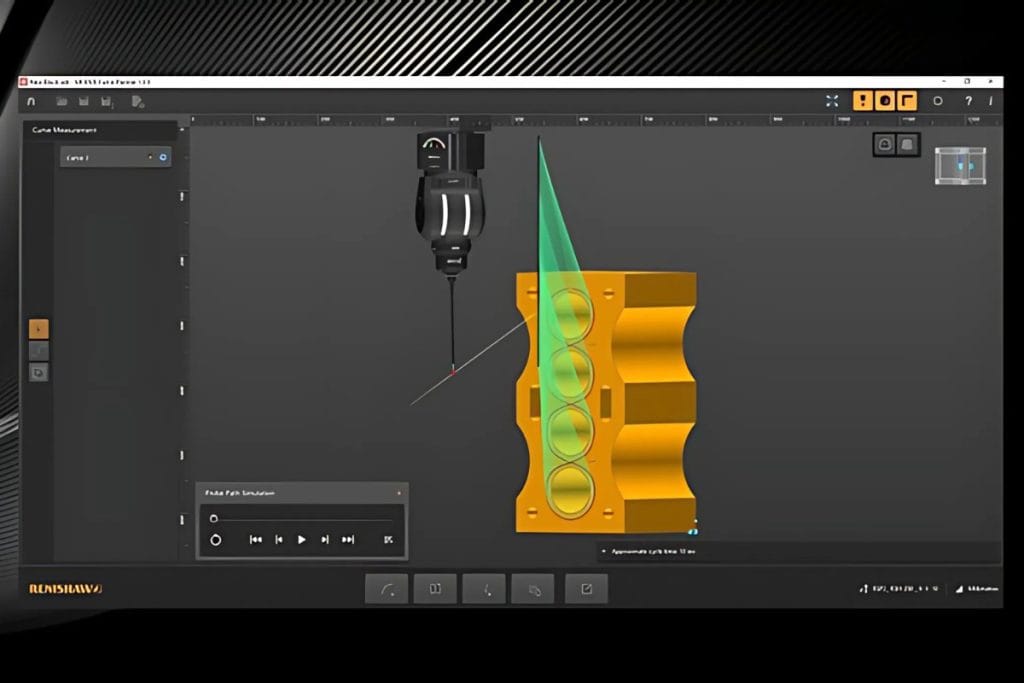Image resolution: width=1024 pixels, height=683 pixels.
Task: Close the Probe Path Simulation panel
Action: pos(399,493)
